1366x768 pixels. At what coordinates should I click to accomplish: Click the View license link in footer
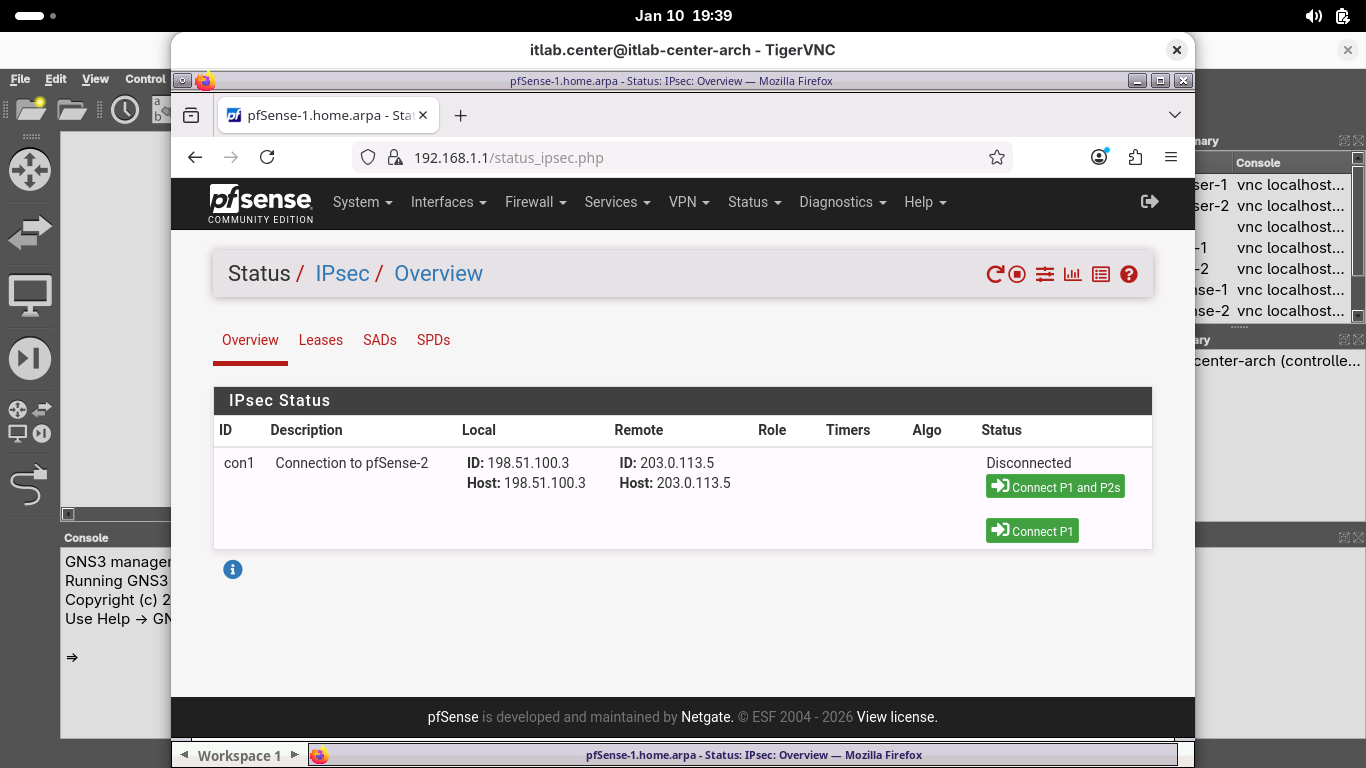pos(897,717)
